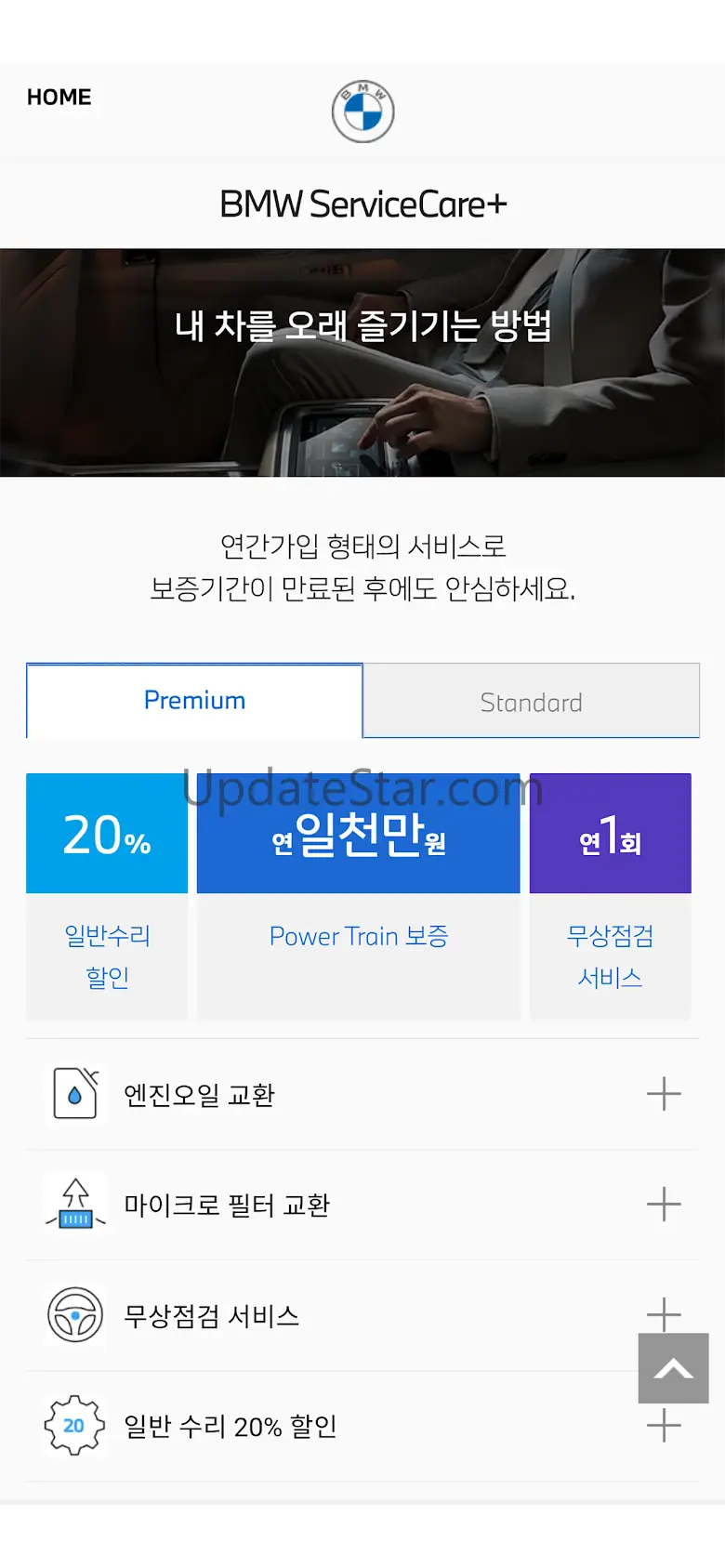
Task: Expand the 엔진오일 교환 plus sign
Action: [664, 1094]
